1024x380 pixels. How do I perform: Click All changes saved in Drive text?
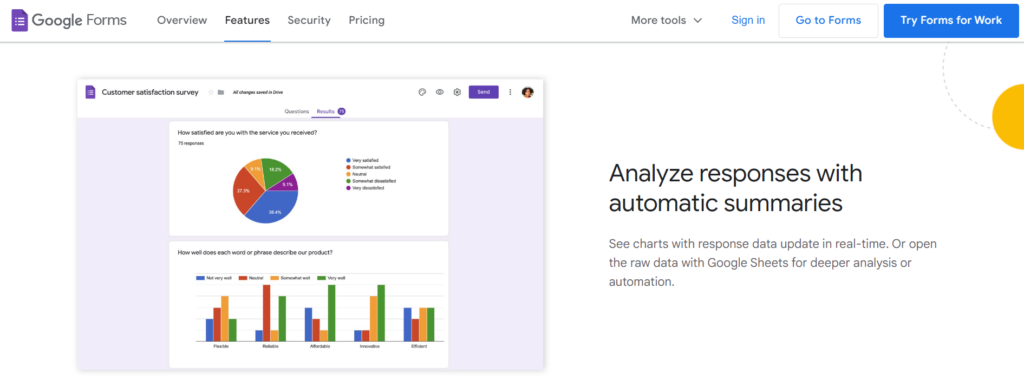click(x=258, y=92)
